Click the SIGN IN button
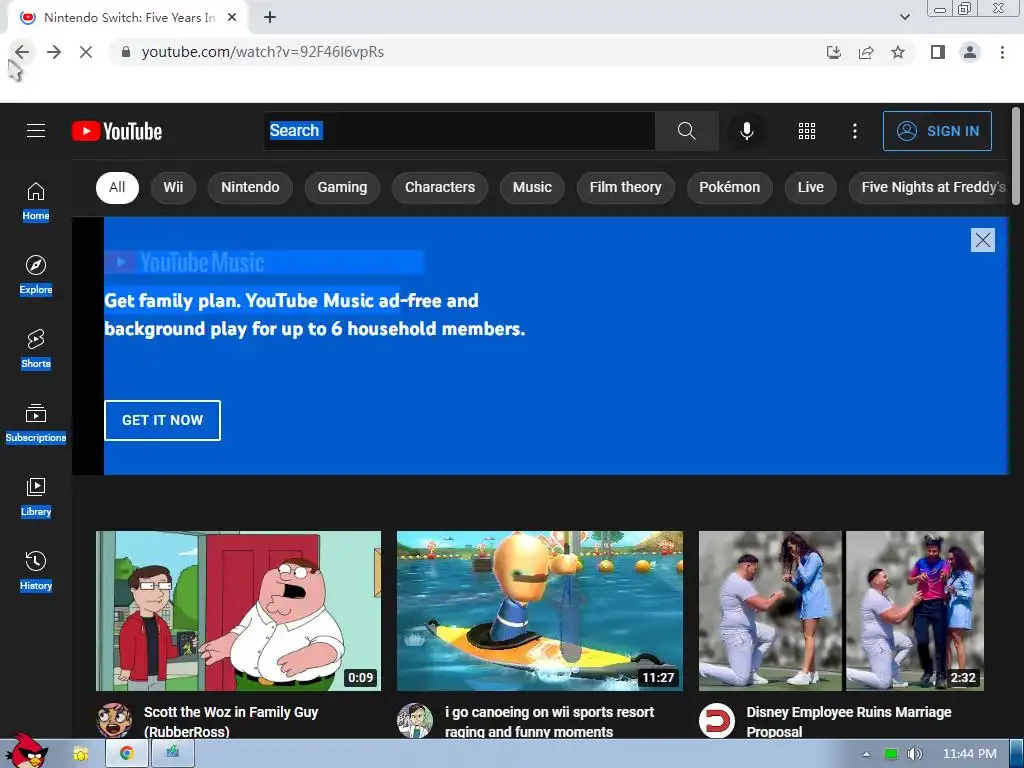The height and width of the screenshot is (768, 1024). [x=937, y=131]
